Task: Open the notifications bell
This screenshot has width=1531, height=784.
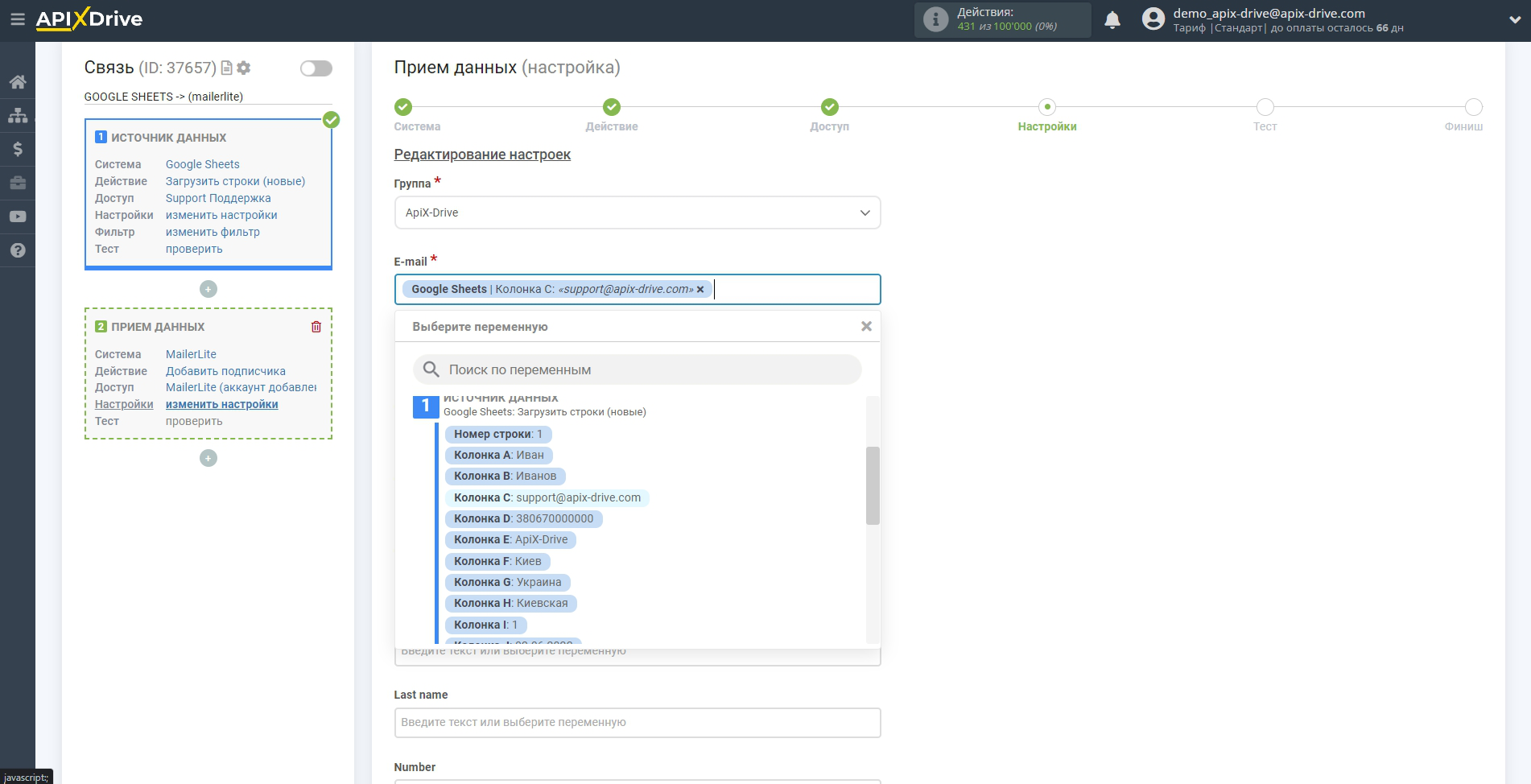Action: pyautogui.click(x=1112, y=20)
